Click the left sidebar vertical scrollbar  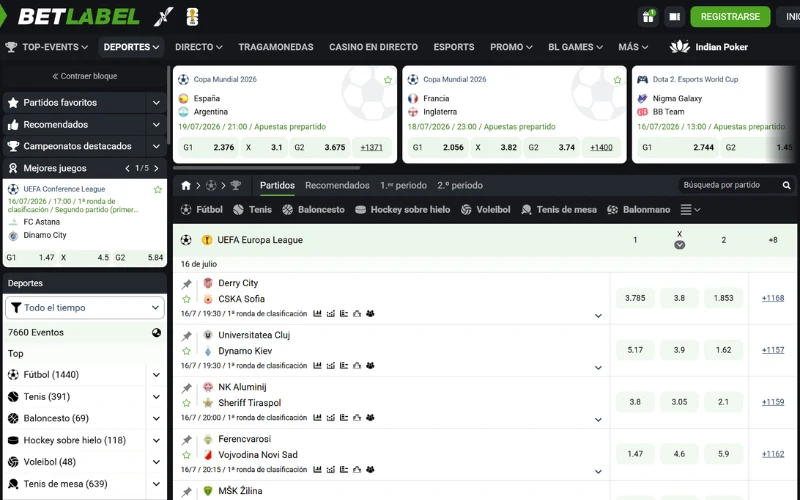(x=168, y=105)
